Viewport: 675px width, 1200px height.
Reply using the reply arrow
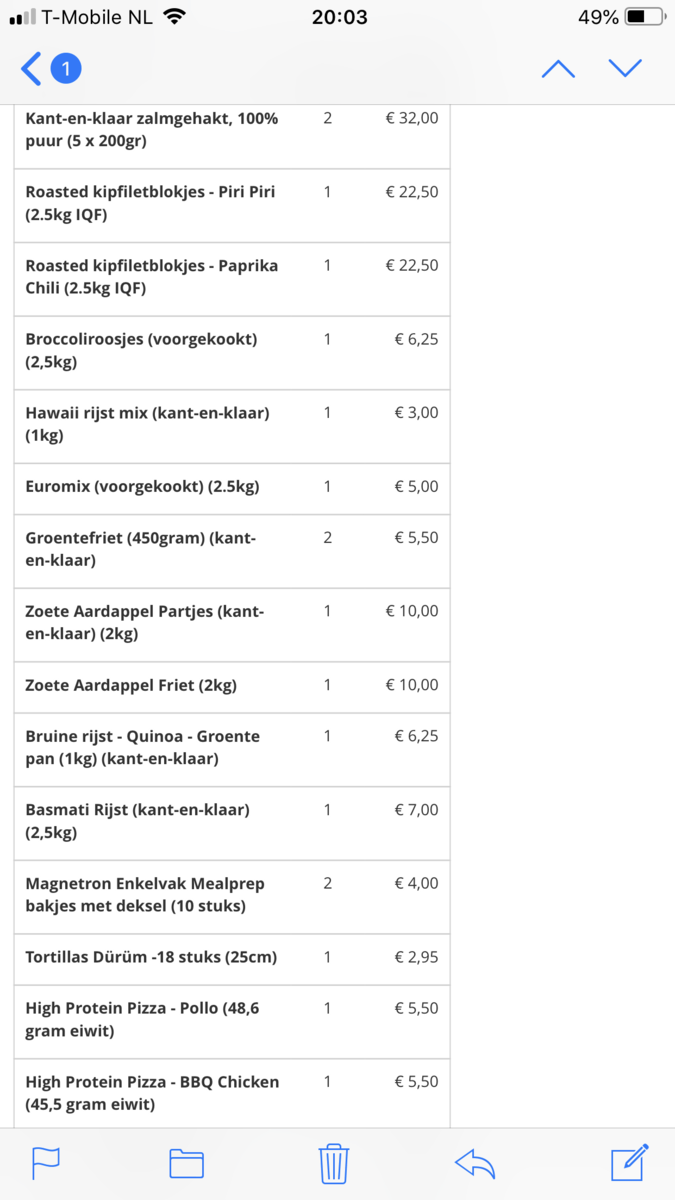click(475, 1163)
